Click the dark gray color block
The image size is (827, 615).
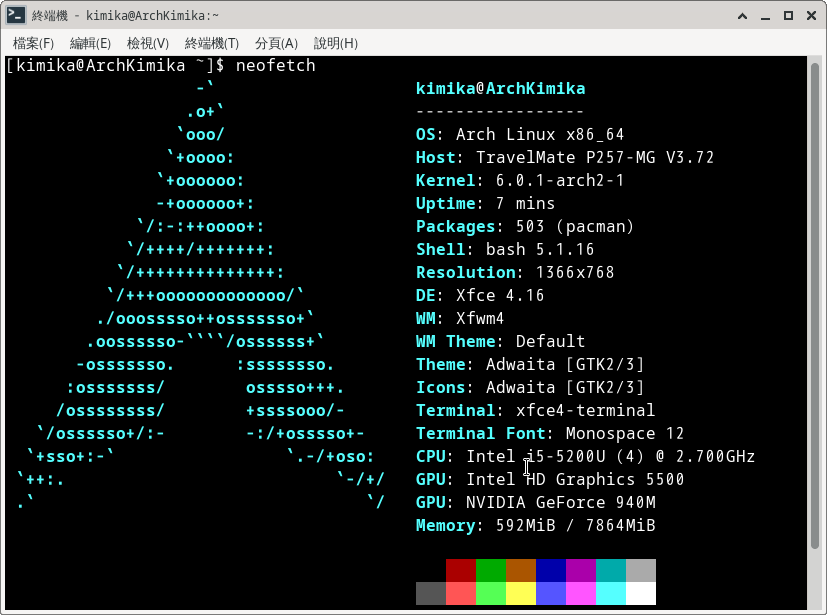(431, 593)
